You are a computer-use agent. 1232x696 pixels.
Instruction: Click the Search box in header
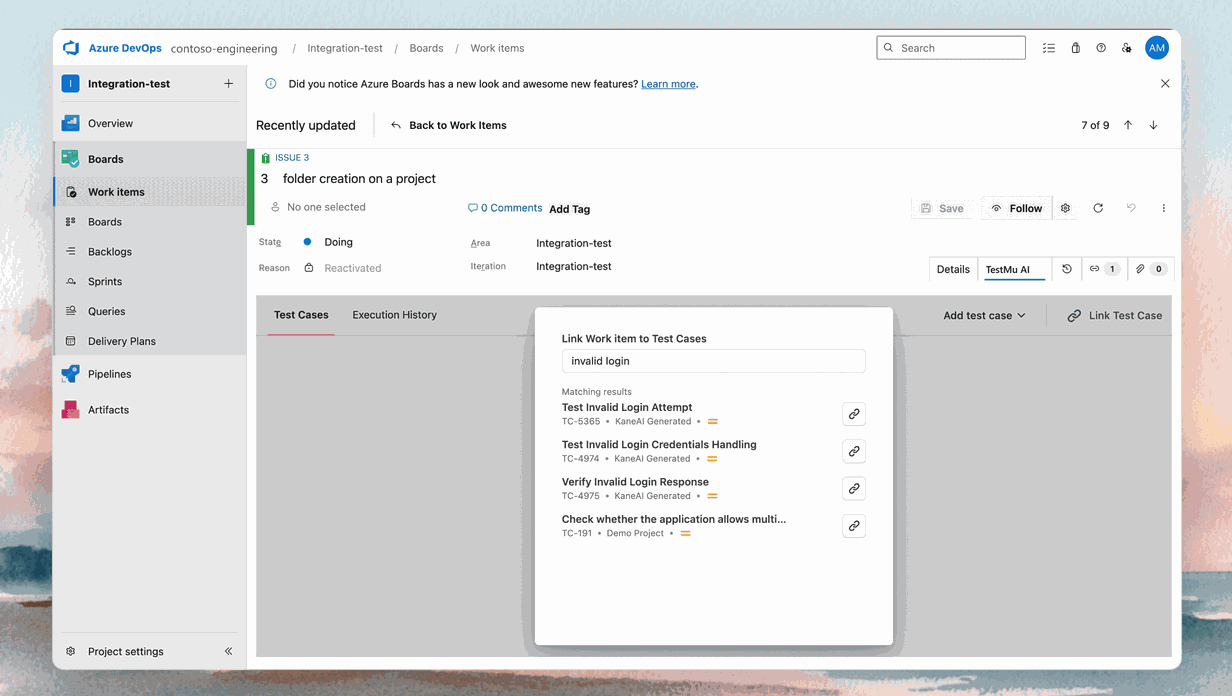[951, 48]
